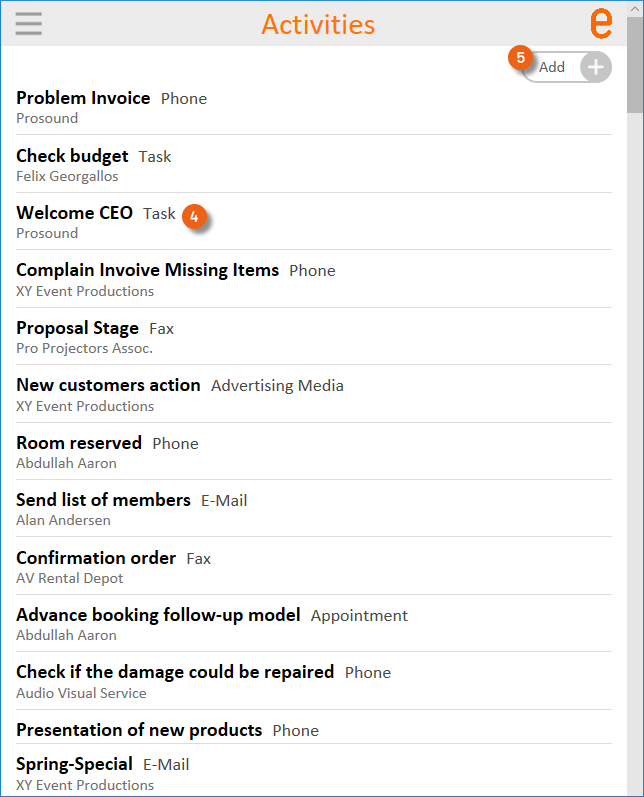Screen dimensions: 644x797
Task: Open the Problem Invoice activity
Action: [x=83, y=98]
